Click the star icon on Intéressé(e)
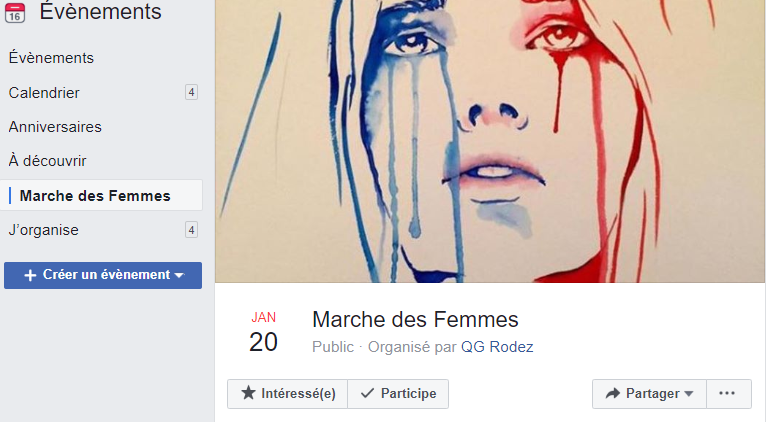The height and width of the screenshot is (422, 766). [x=248, y=394]
